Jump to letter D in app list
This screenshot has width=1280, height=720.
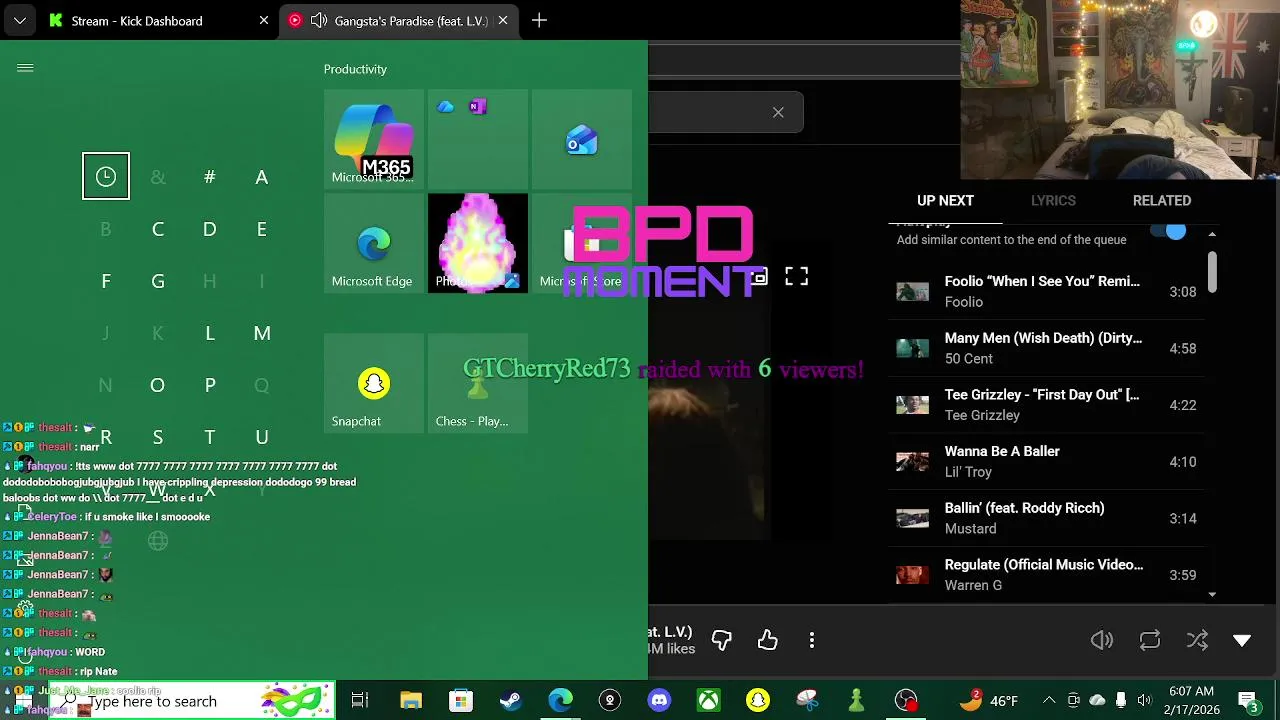coord(210,229)
